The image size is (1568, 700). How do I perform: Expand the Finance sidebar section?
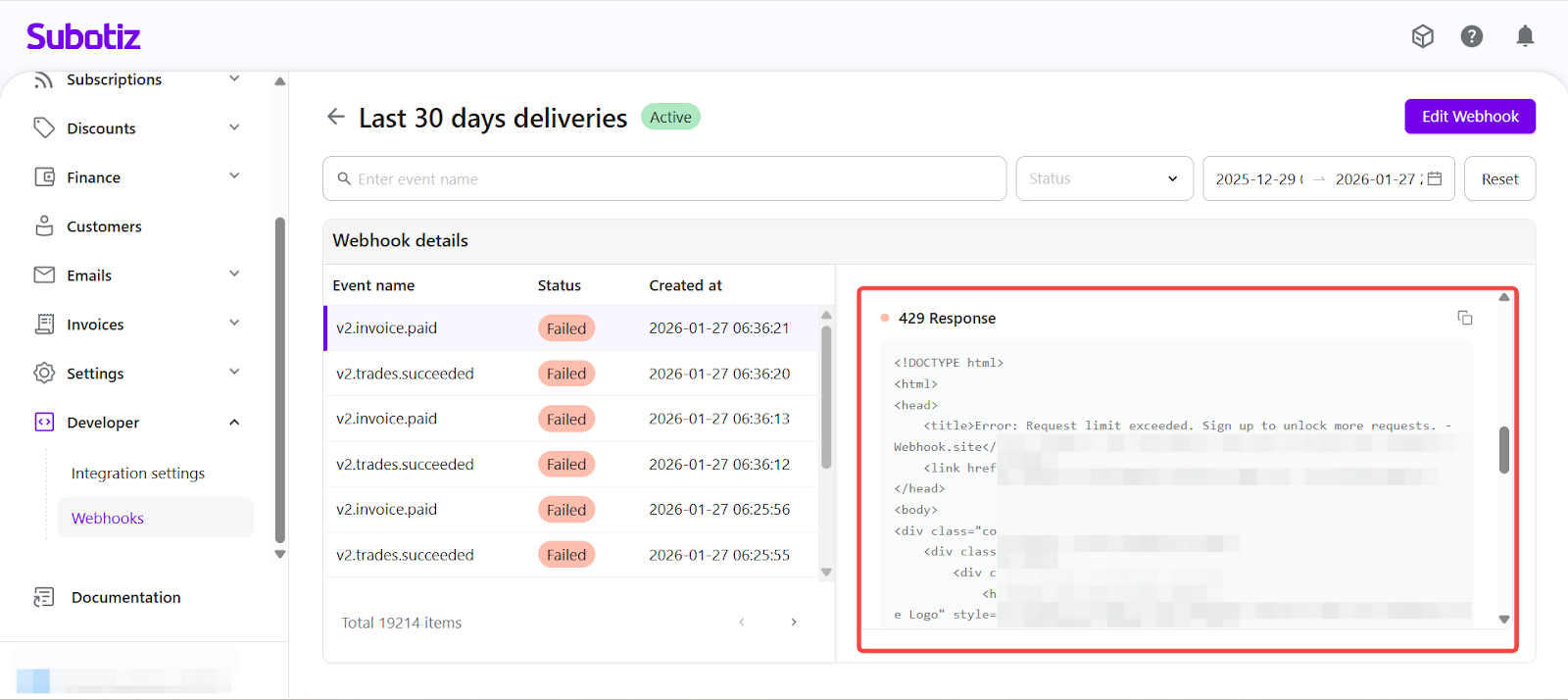pos(234,176)
